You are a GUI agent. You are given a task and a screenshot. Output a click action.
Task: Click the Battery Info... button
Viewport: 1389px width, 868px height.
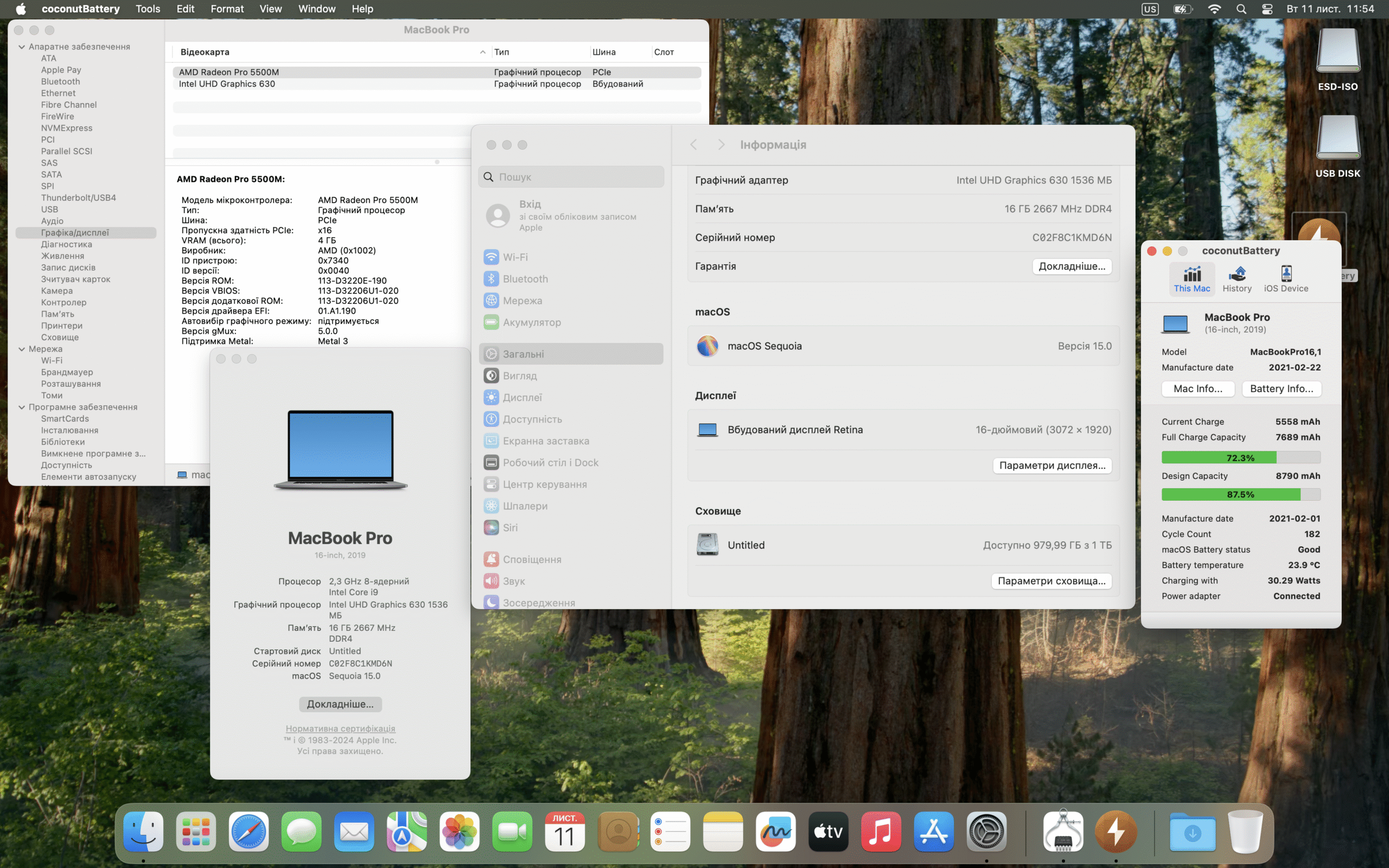click(1281, 388)
